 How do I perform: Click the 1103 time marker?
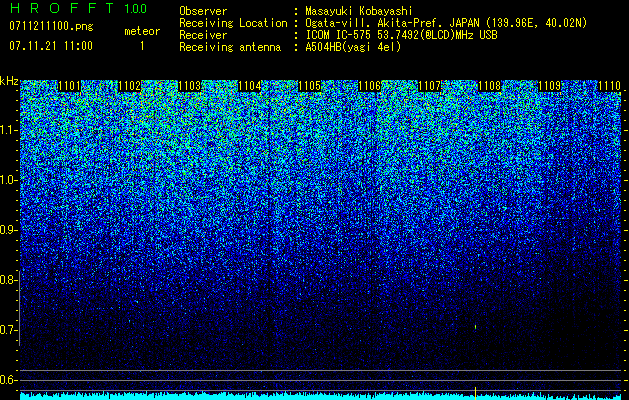pyautogui.click(x=189, y=86)
